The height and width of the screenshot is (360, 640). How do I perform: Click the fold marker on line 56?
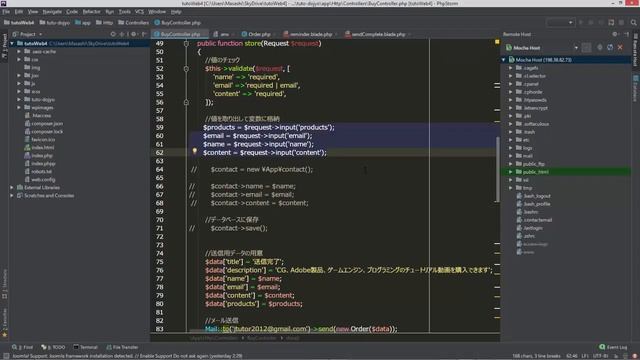point(186,102)
